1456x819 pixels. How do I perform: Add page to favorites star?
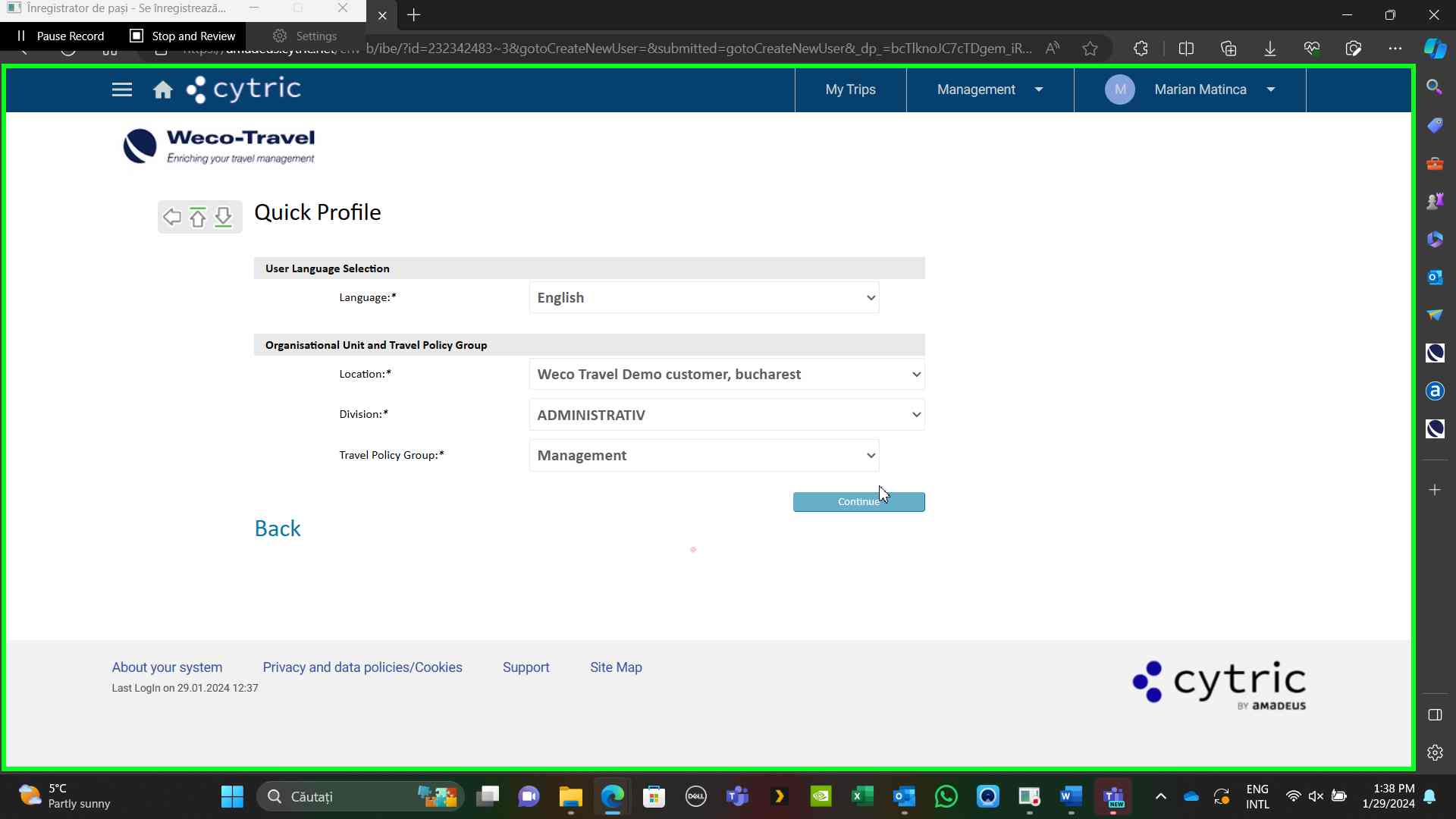[x=1090, y=49]
